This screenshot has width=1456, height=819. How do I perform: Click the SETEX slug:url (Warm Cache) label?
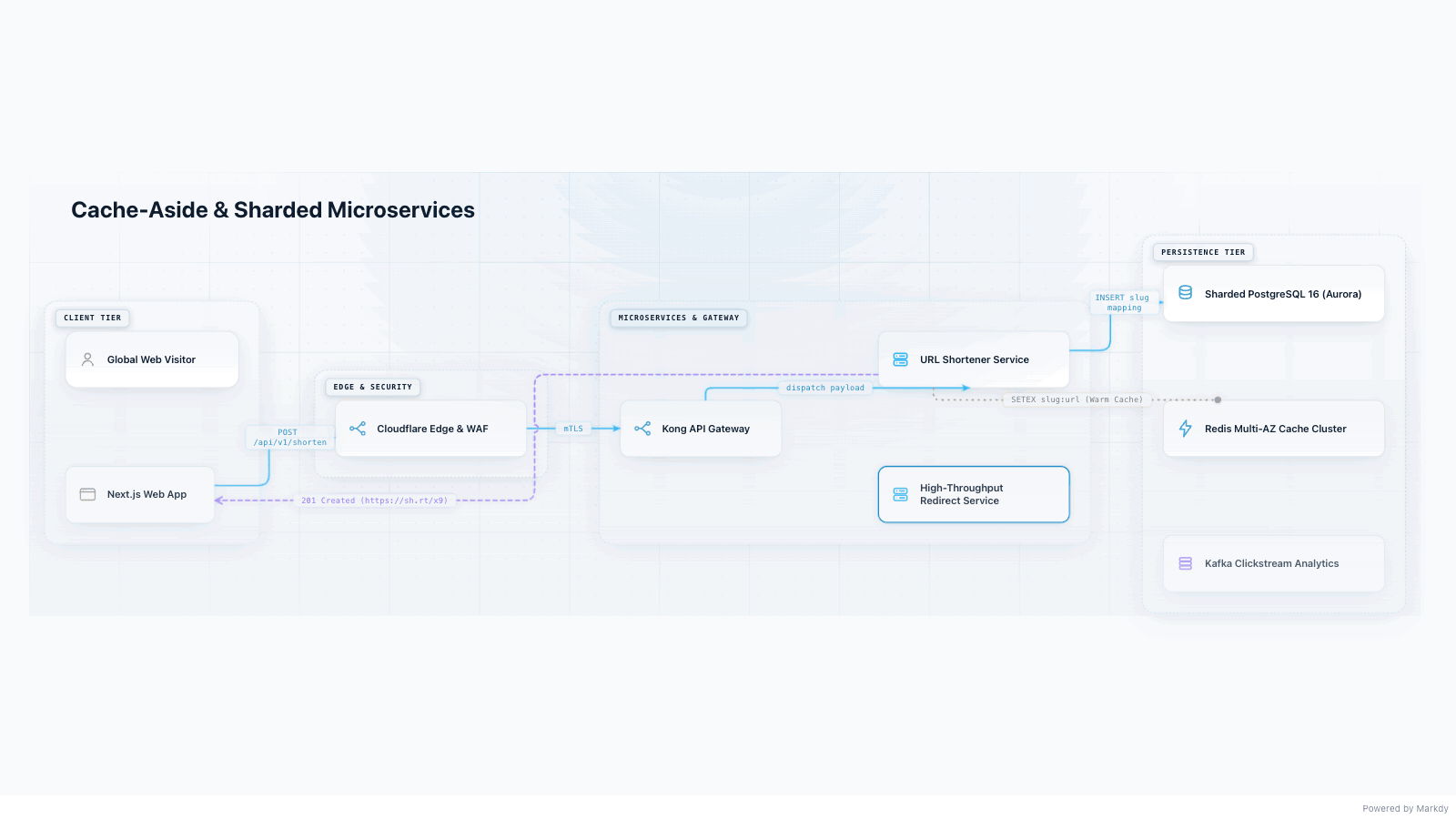click(x=1077, y=399)
